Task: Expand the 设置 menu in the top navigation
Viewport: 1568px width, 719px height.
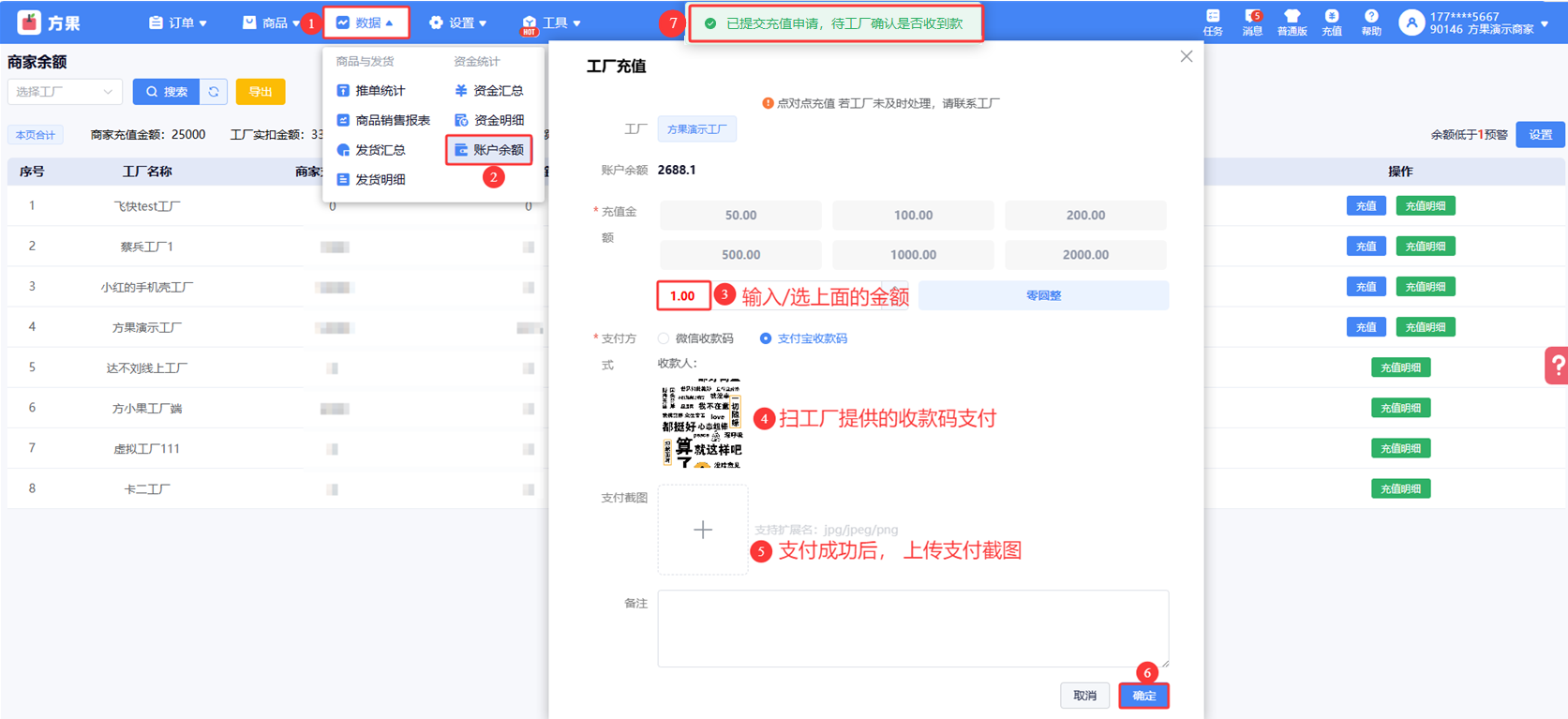Action: pyautogui.click(x=457, y=22)
